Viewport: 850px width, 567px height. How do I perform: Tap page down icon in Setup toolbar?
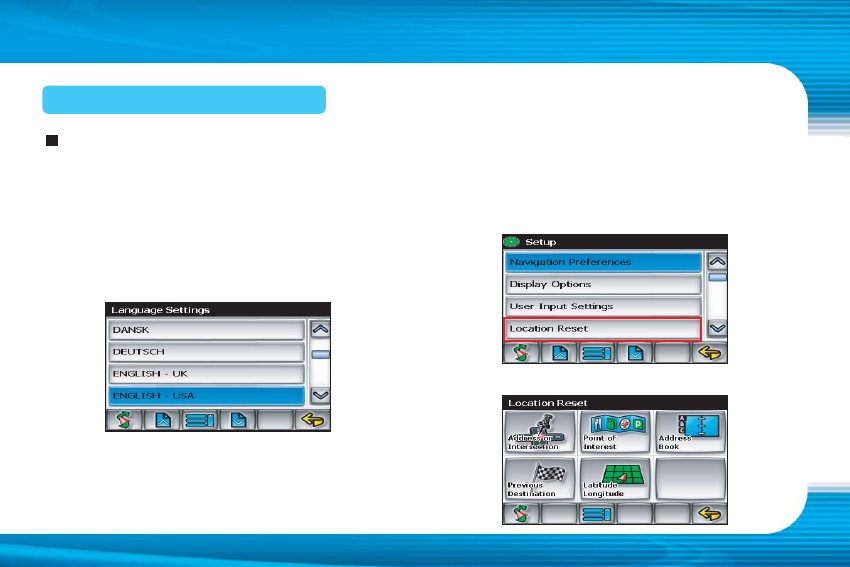[635, 353]
